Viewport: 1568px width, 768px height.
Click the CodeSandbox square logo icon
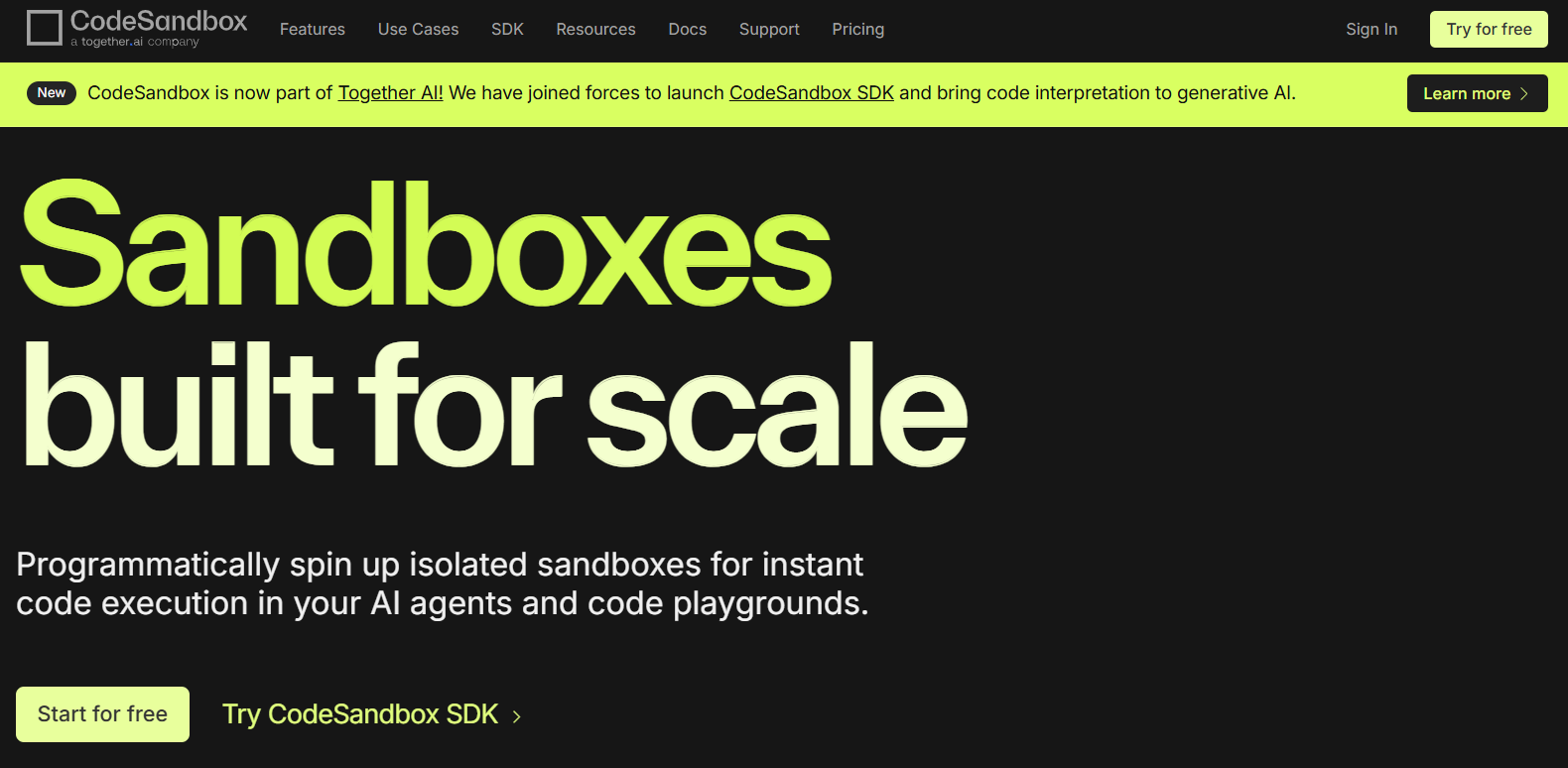click(x=44, y=28)
